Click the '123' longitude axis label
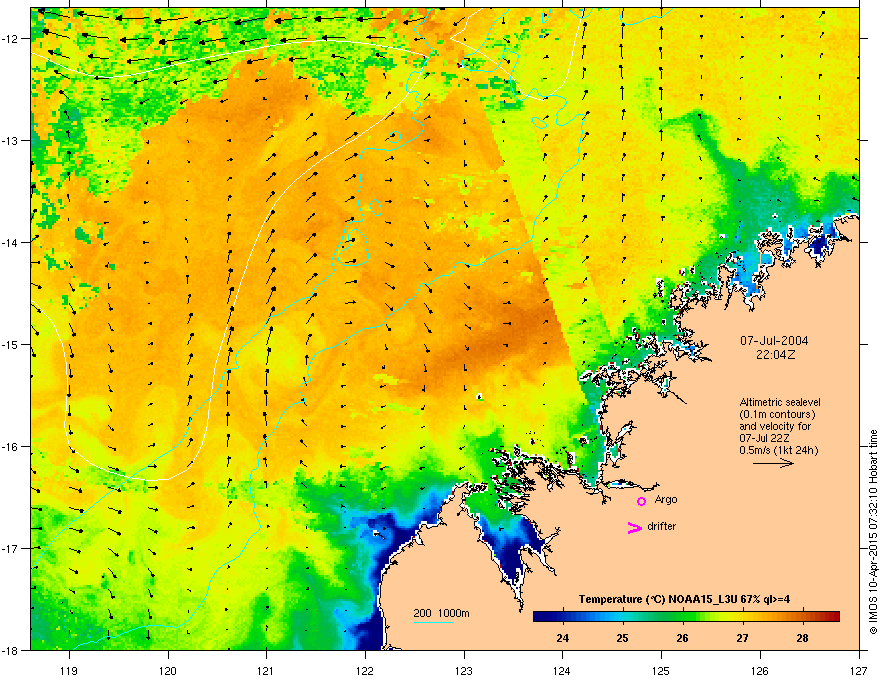 464,670
